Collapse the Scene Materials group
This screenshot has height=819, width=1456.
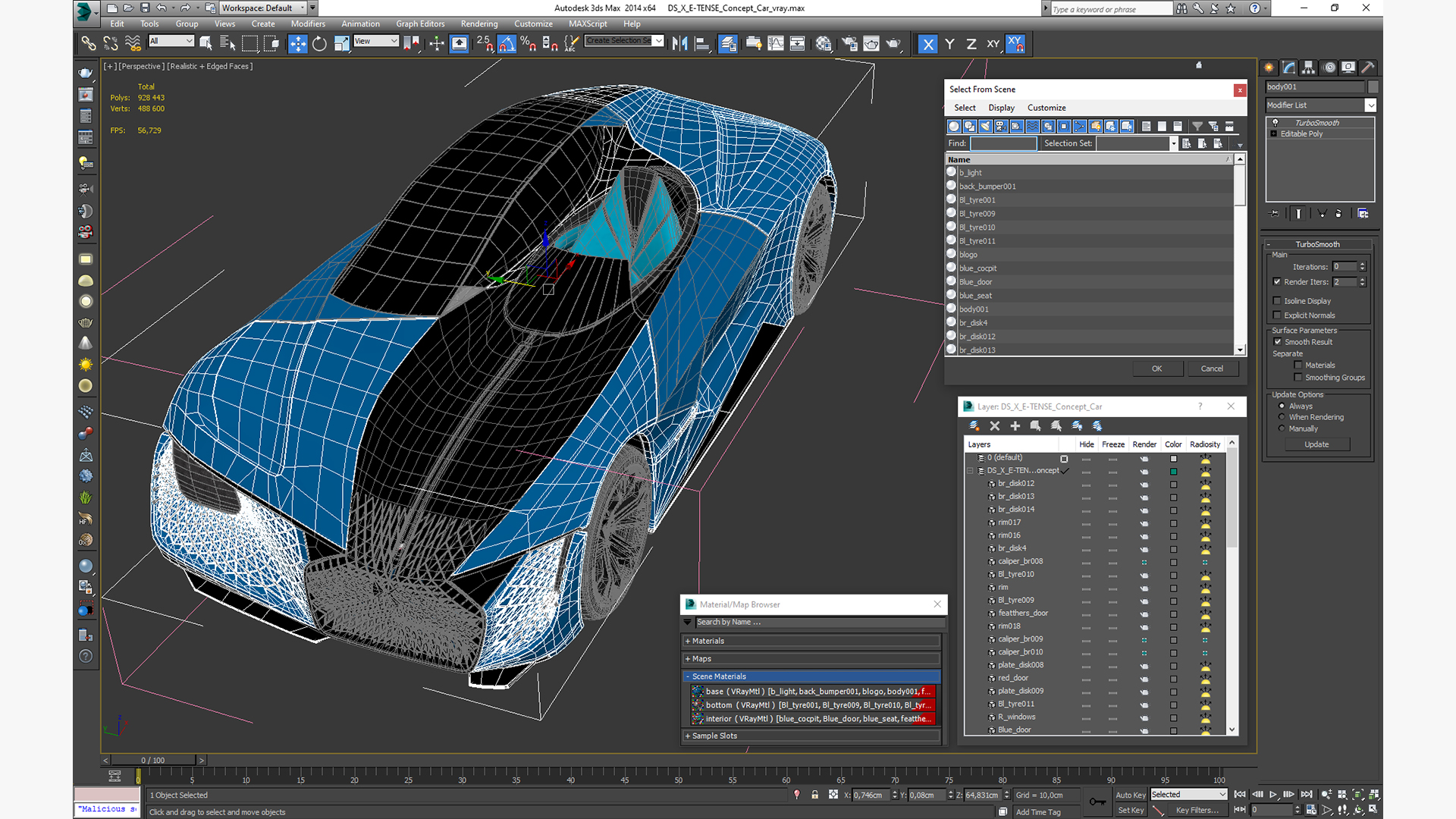811,676
